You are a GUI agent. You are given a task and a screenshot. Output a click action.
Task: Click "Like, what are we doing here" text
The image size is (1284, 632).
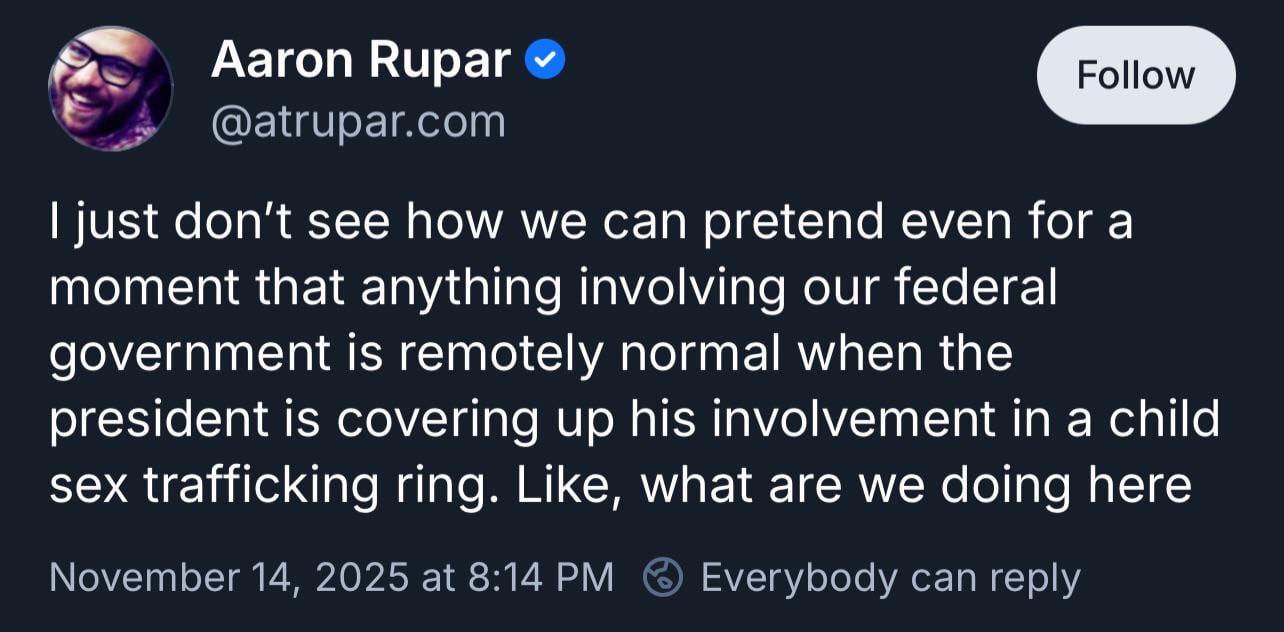click(x=855, y=485)
